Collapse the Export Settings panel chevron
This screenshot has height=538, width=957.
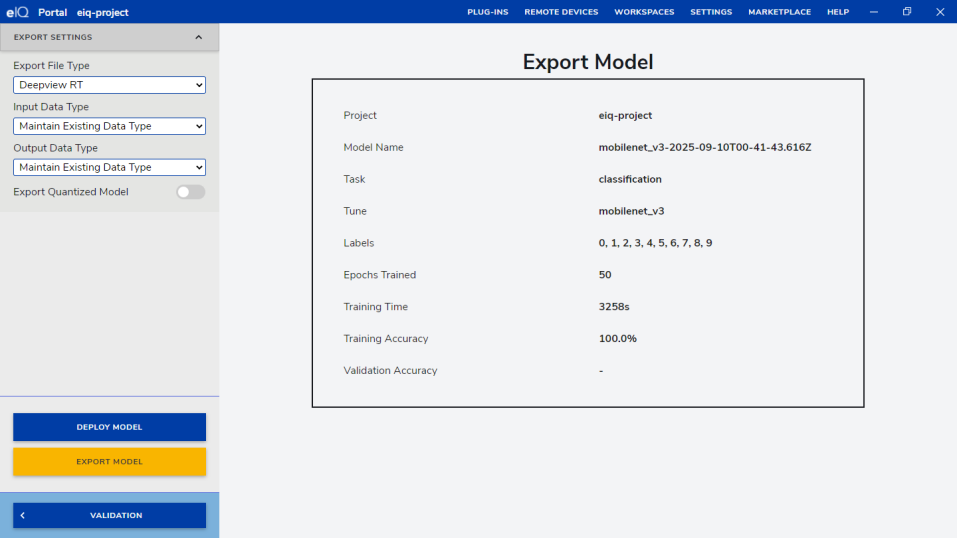click(x=198, y=37)
